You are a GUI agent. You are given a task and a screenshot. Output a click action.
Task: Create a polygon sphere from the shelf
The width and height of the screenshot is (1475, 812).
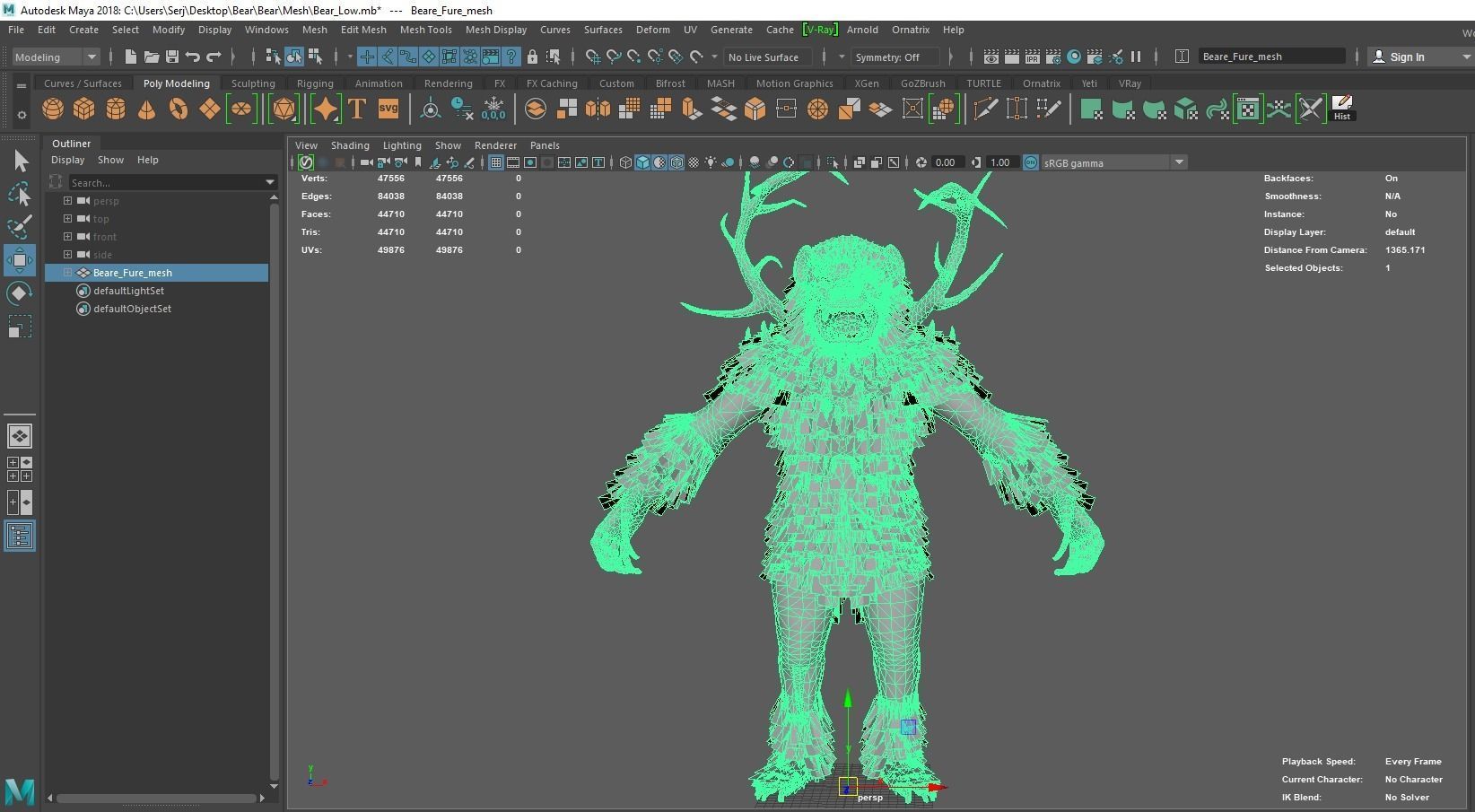pos(53,109)
